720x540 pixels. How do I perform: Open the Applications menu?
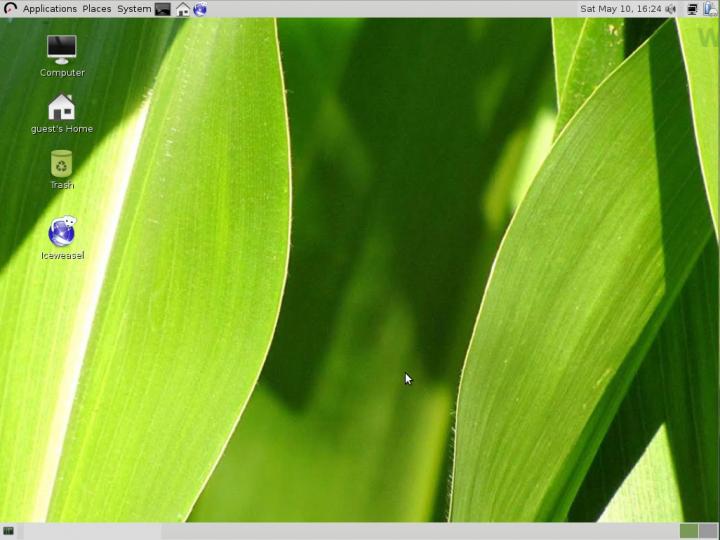click(x=49, y=9)
